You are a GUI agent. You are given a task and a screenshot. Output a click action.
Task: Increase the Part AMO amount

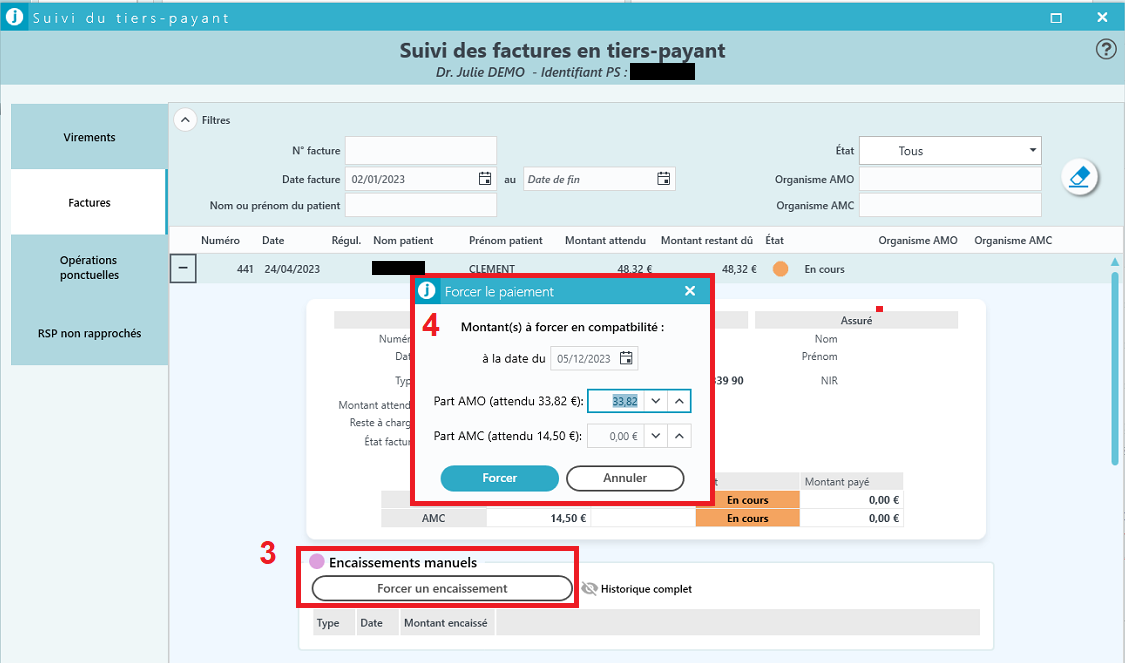coord(678,401)
